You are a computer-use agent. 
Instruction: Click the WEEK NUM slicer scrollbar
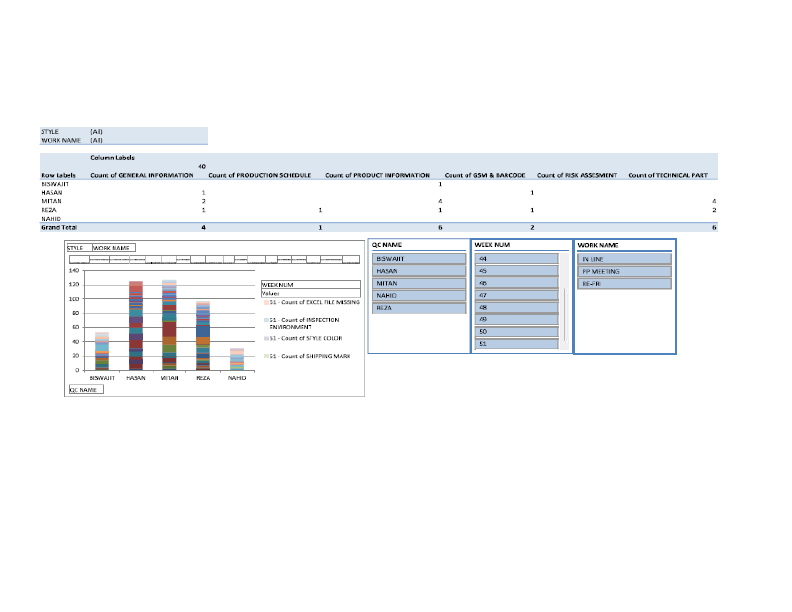pyautogui.click(x=565, y=313)
